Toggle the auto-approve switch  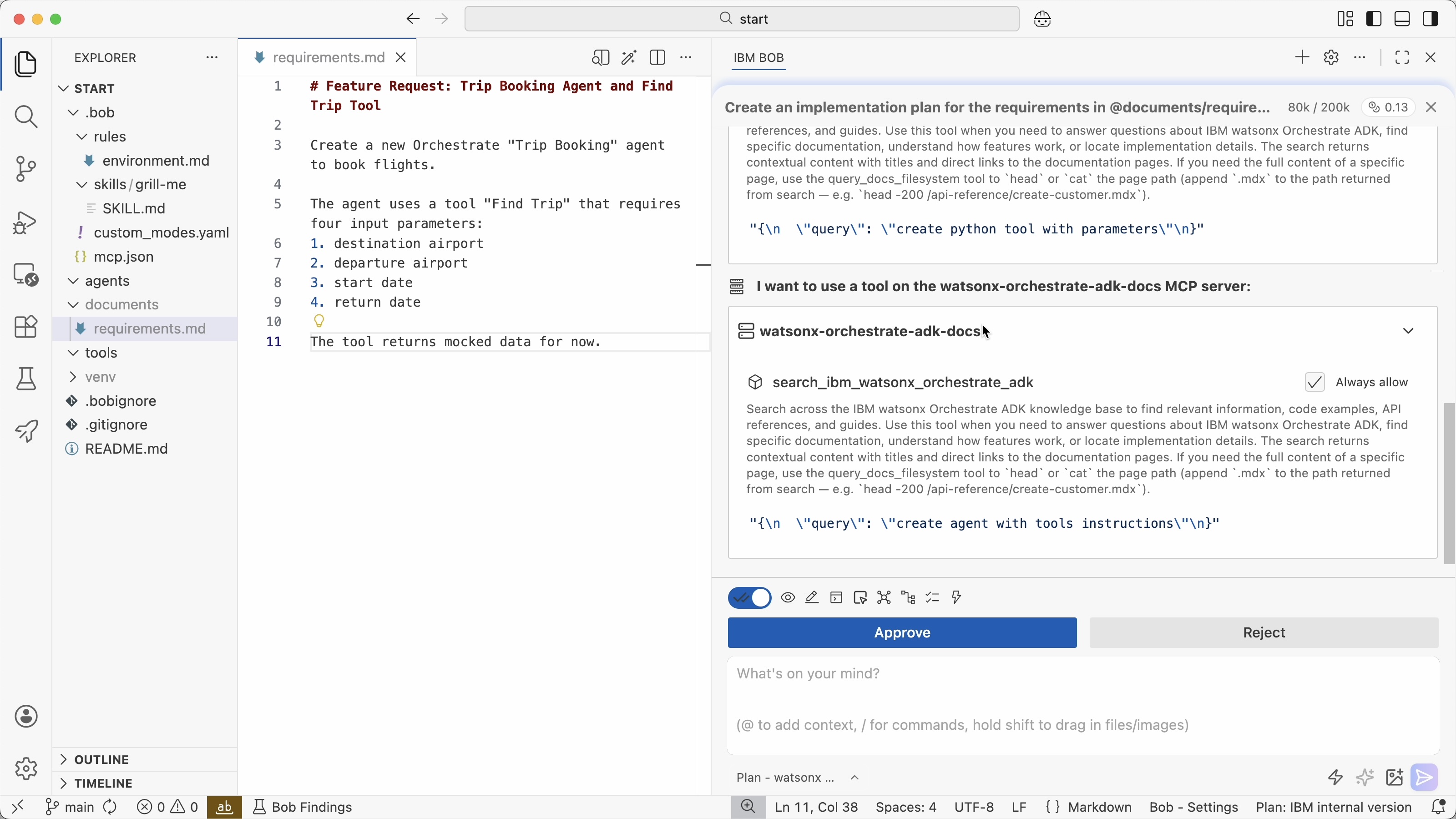tap(749, 598)
